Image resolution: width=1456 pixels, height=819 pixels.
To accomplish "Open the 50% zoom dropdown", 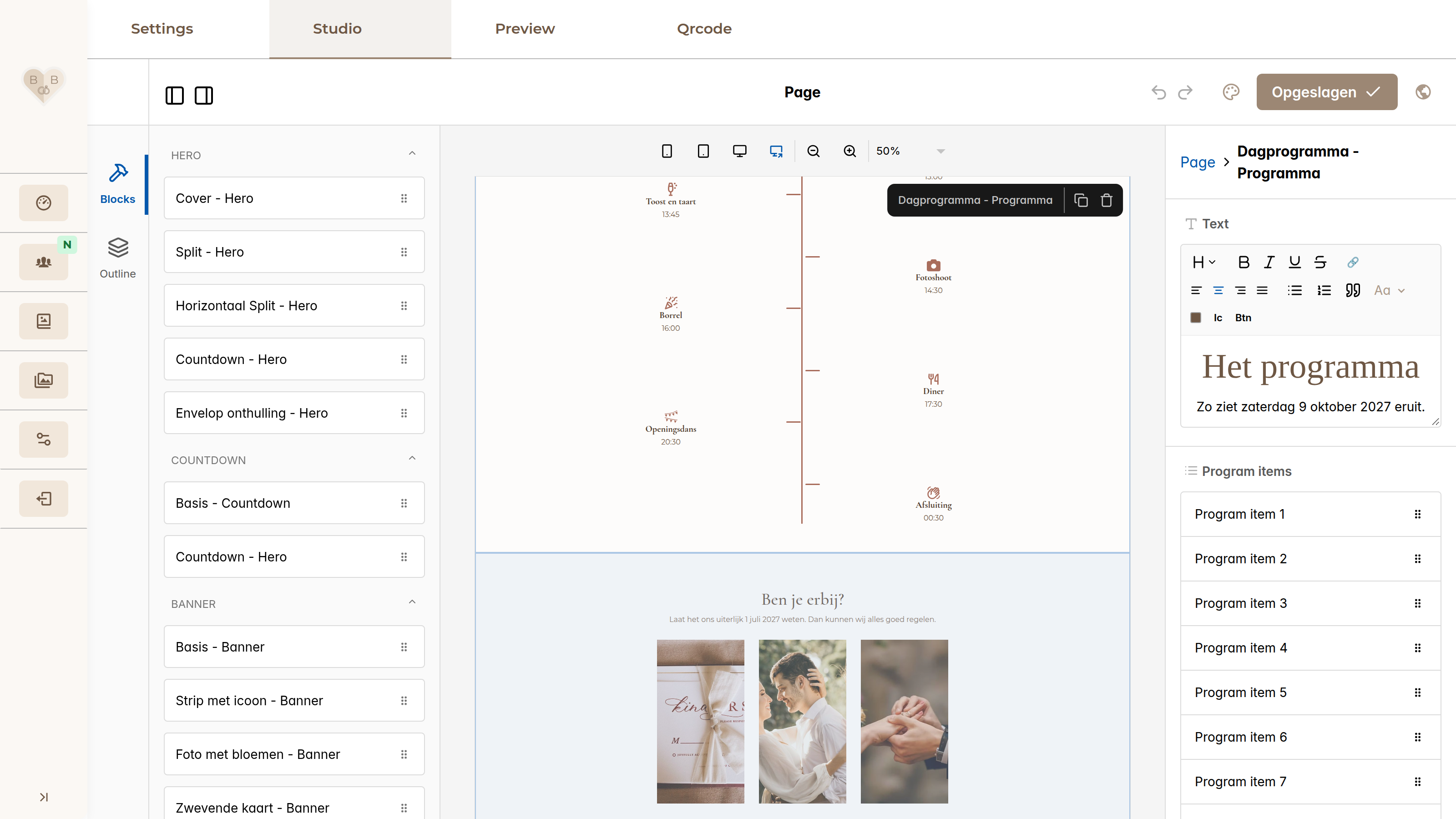I will [910, 151].
